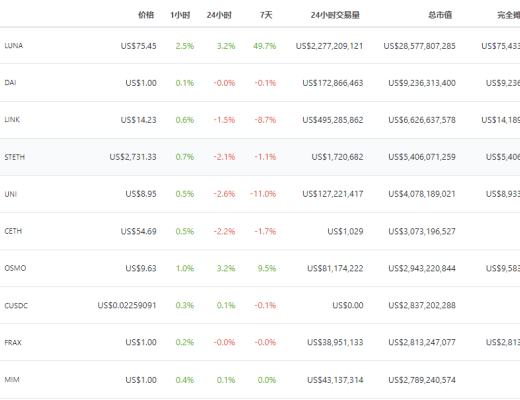
Task: Open the UNI coin link
Action: click(11, 194)
